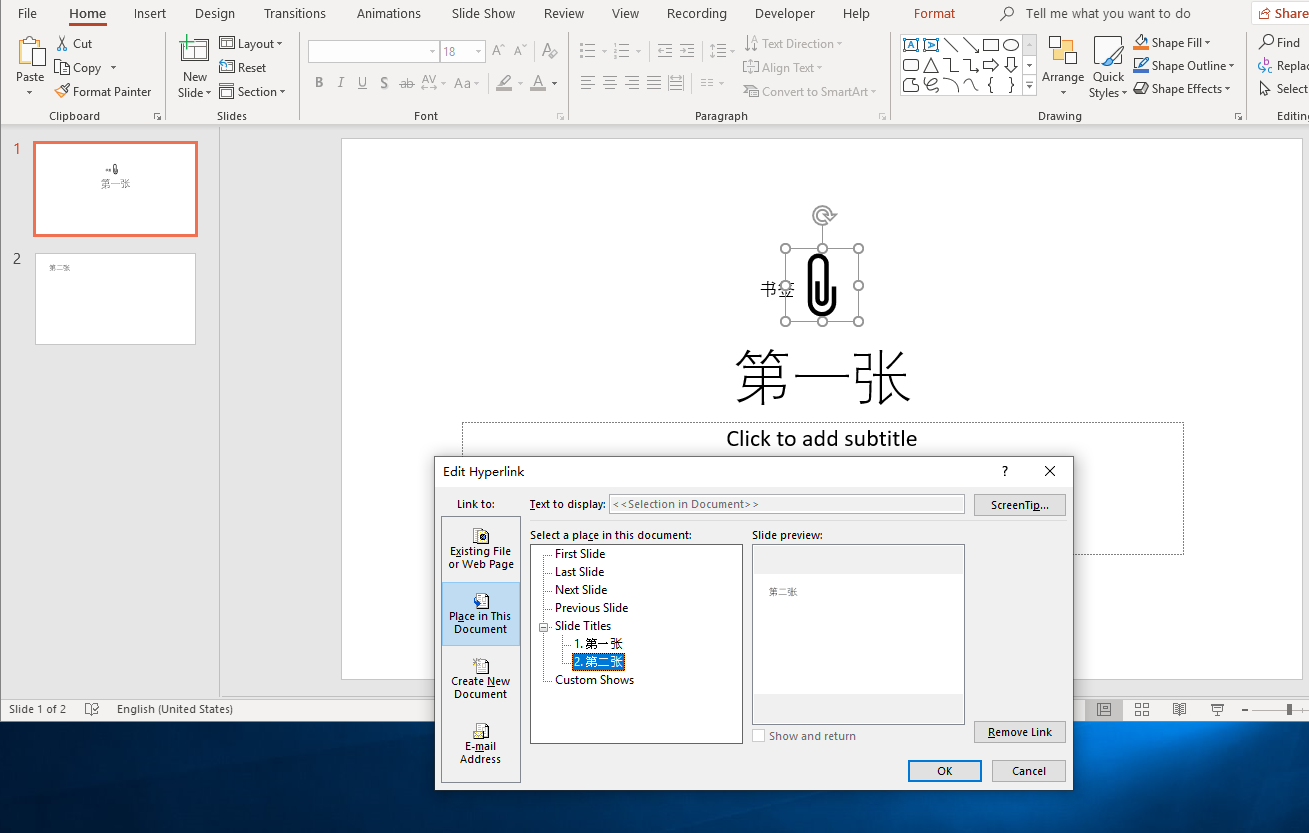Click the Share button

[1281, 13]
